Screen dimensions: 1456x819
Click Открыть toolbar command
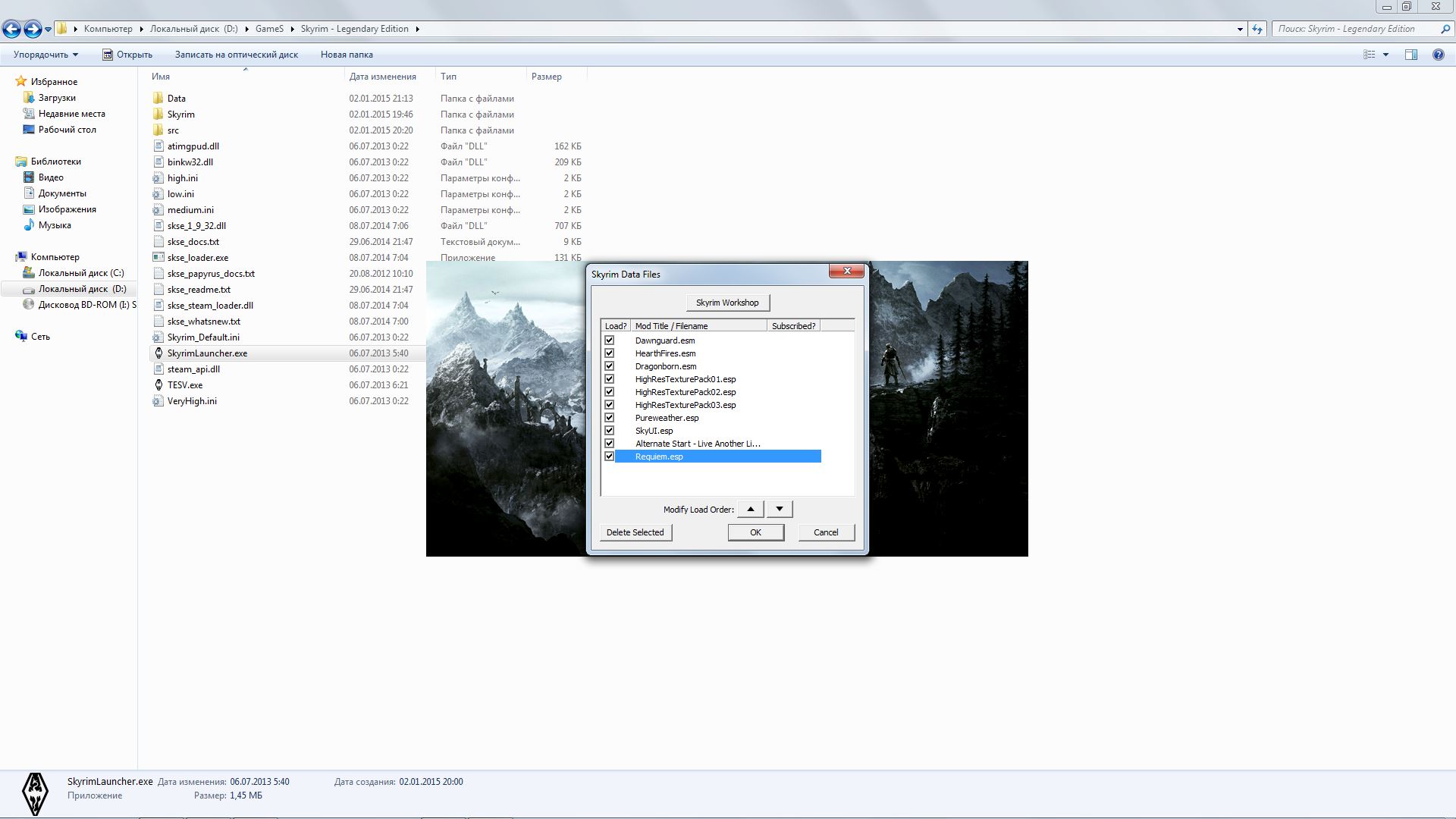coord(127,55)
